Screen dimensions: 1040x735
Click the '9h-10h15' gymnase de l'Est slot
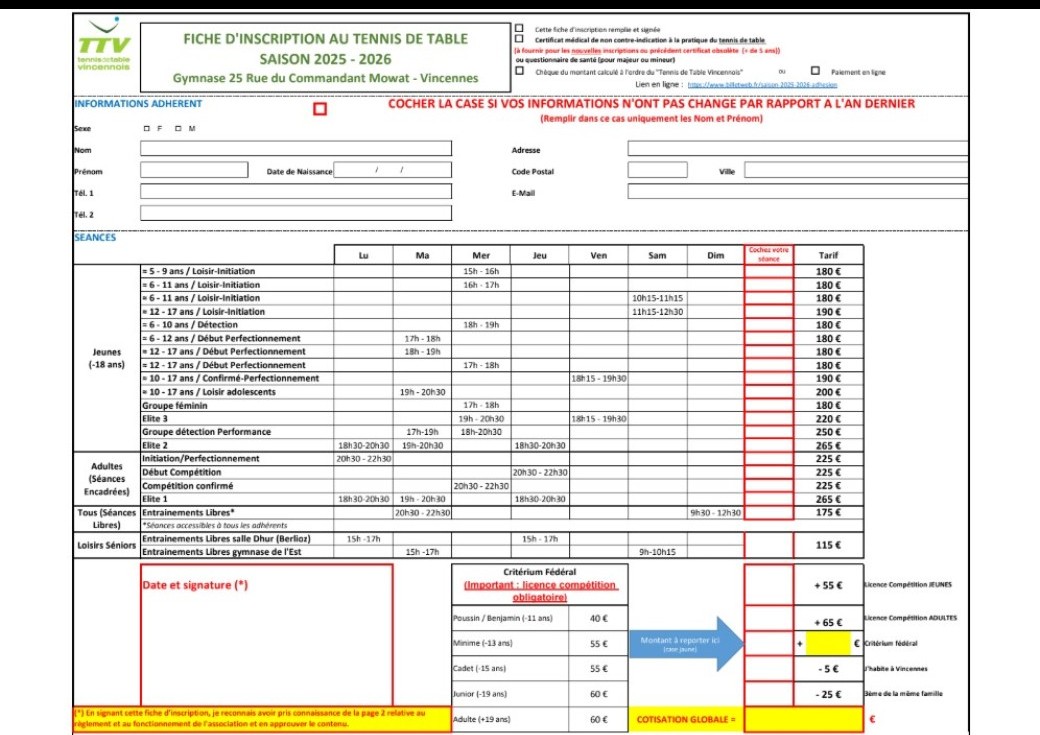click(657, 552)
